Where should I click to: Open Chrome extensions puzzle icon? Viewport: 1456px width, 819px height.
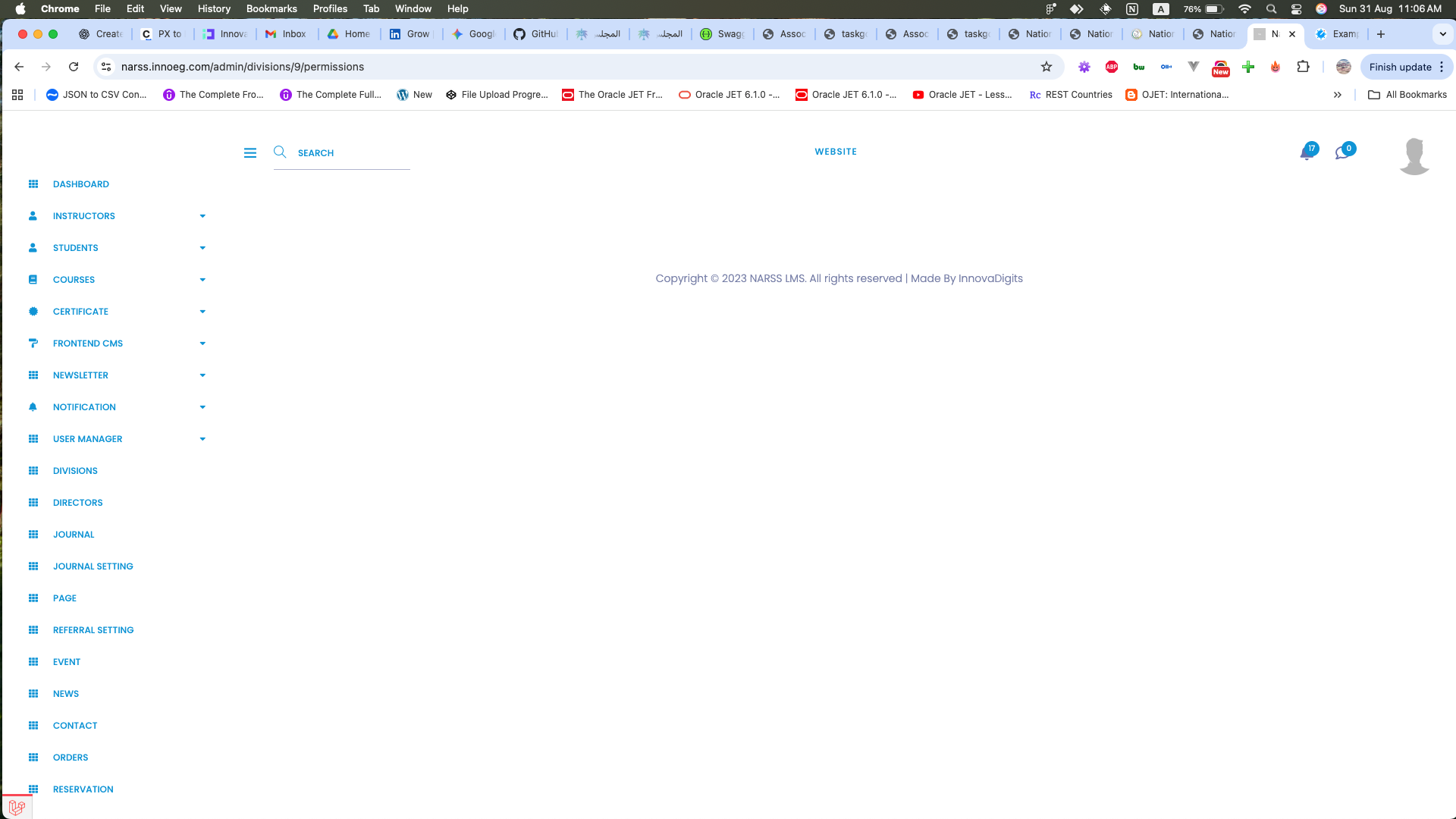(x=1303, y=67)
